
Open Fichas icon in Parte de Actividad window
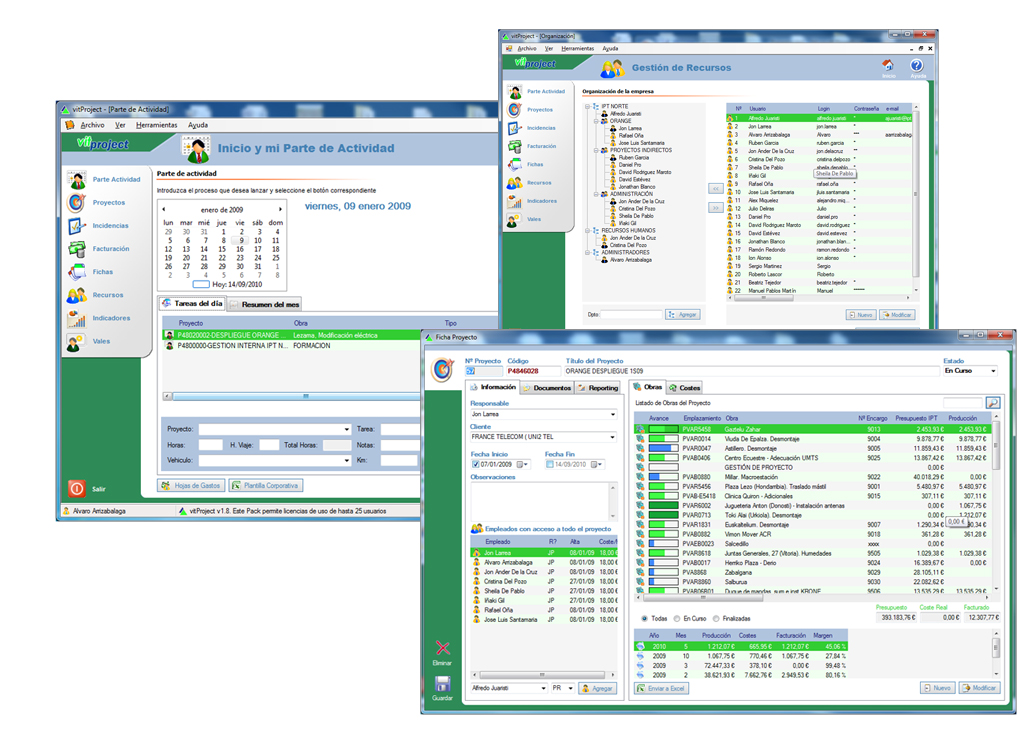[x=77, y=272]
